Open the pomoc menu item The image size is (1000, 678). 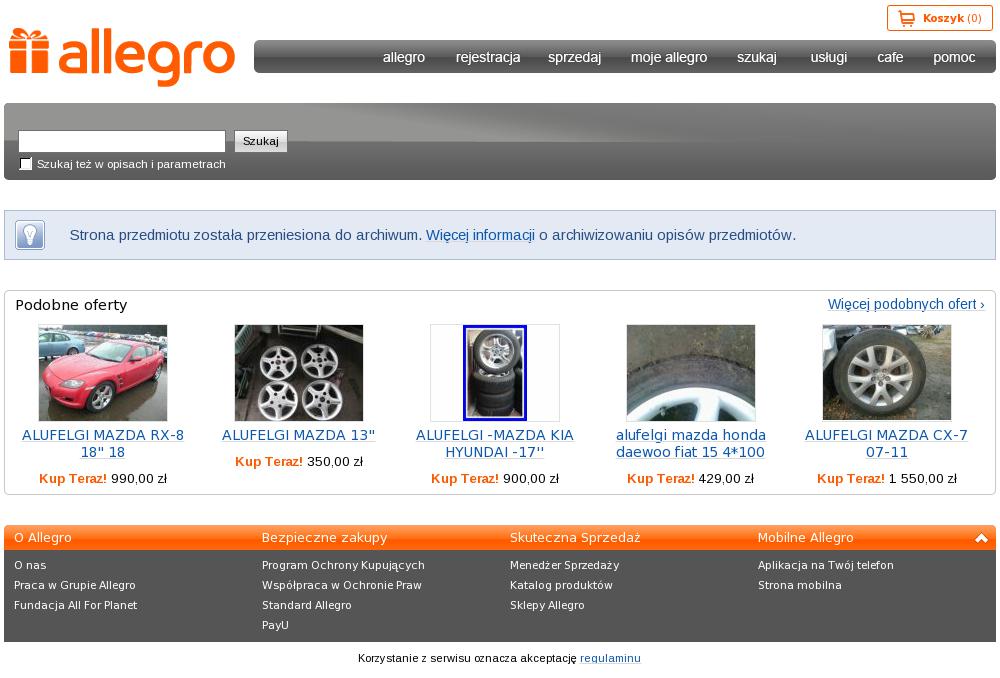click(954, 57)
